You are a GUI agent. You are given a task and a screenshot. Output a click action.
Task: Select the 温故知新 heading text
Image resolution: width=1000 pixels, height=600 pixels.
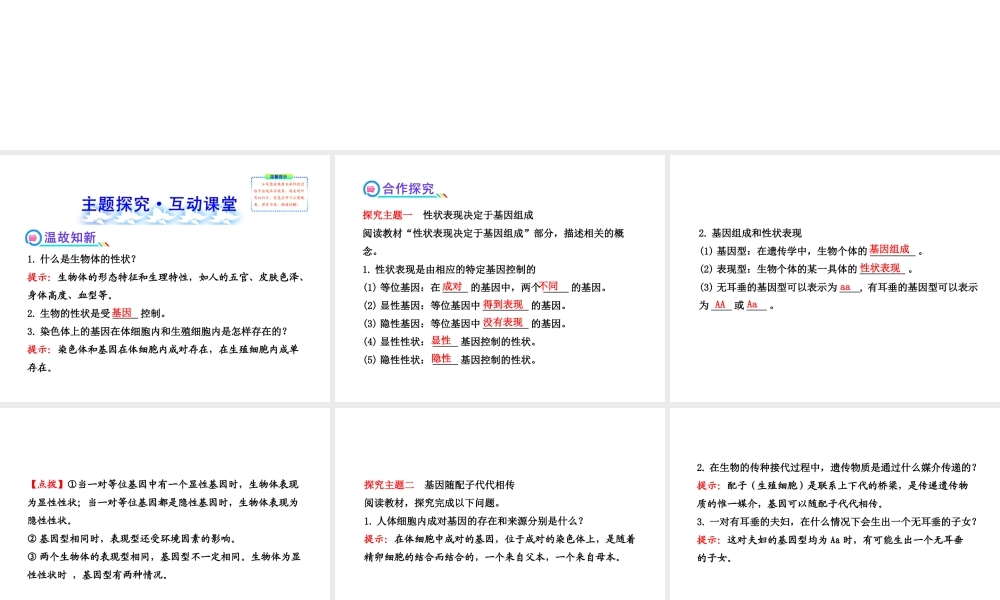(70, 238)
